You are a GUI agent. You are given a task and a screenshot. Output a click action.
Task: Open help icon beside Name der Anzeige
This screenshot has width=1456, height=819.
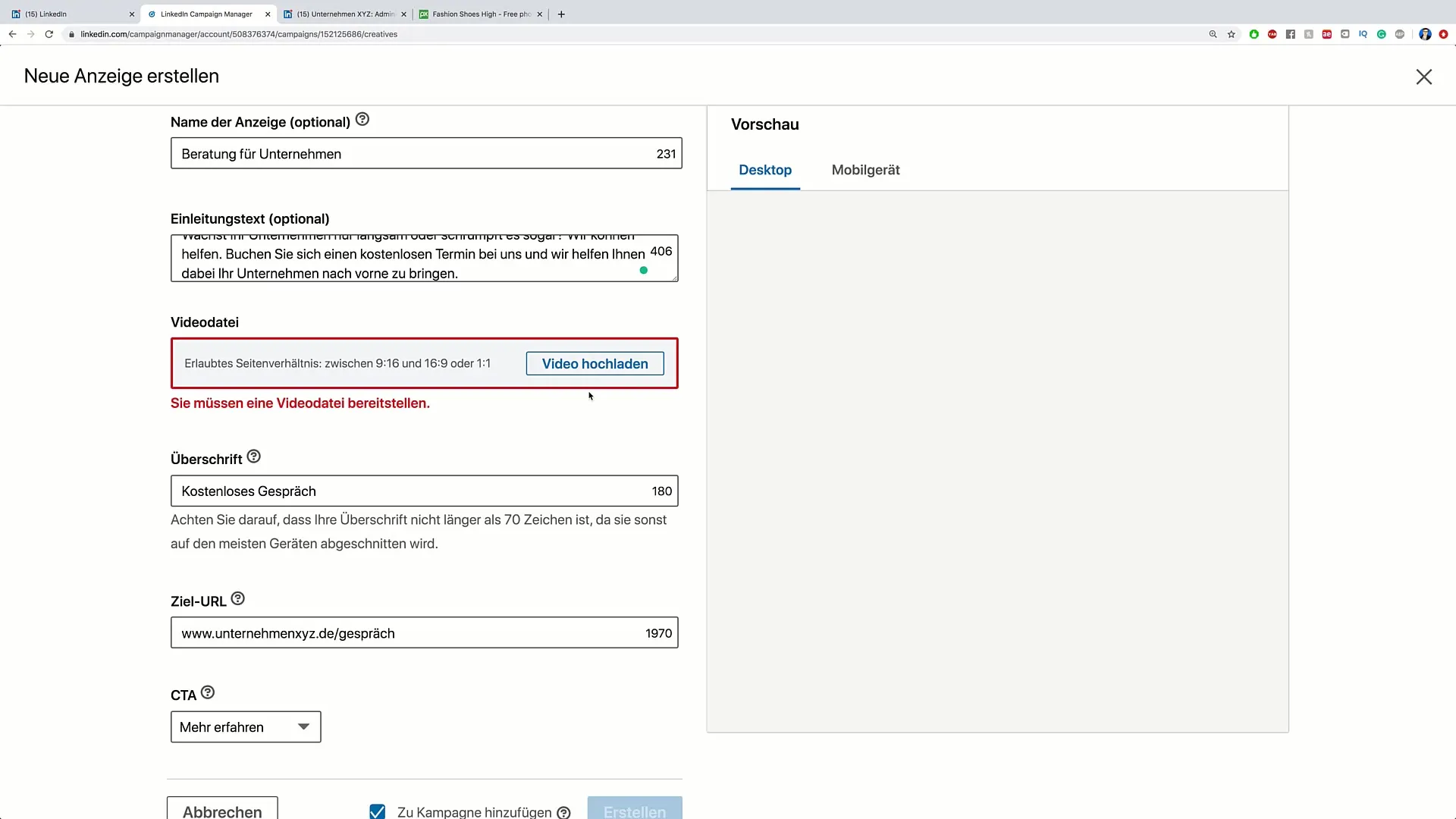(362, 119)
